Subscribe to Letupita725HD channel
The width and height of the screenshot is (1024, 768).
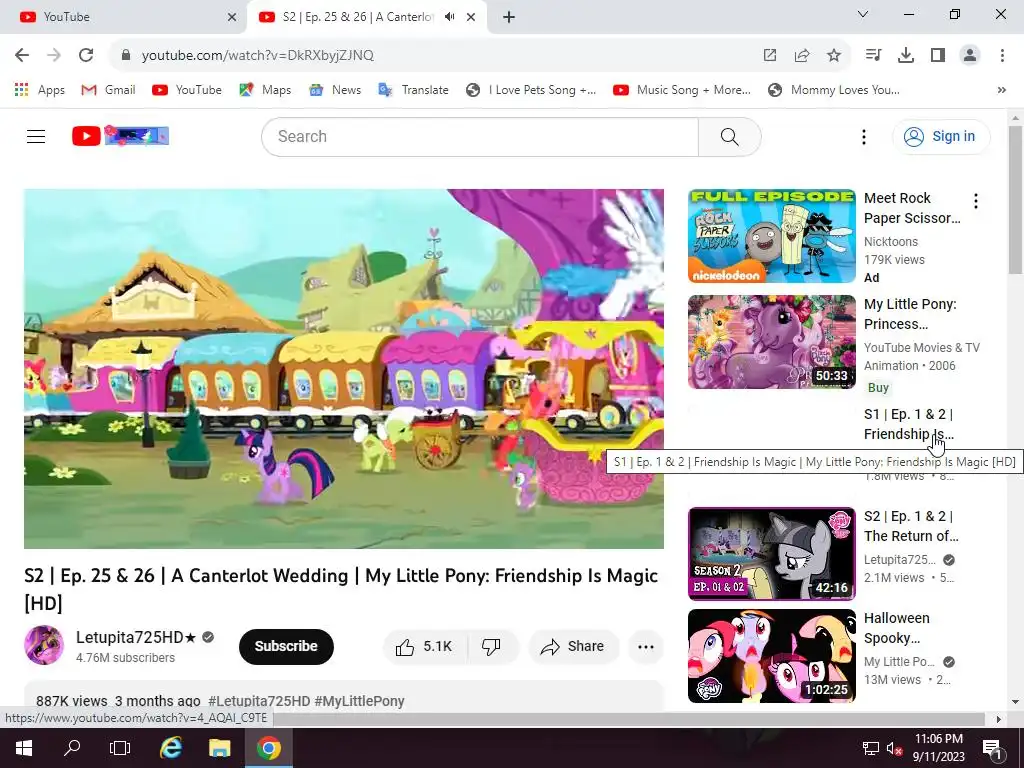point(286,647)
